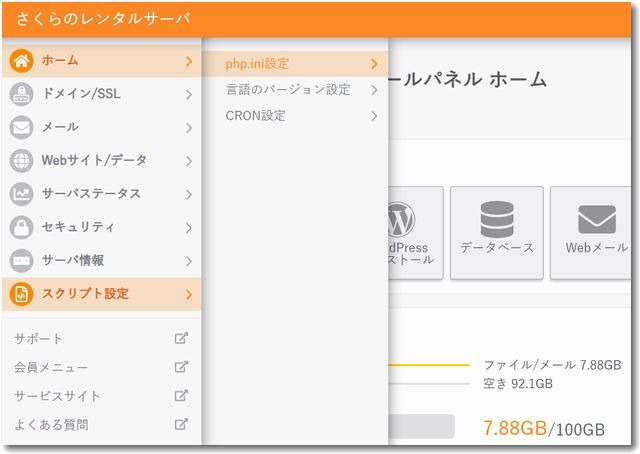Image resolution: width=640 pixels, height=454 pixels.
Task: Click the external link icon beside サービスサイト
Action: click(x=181, y=395)
